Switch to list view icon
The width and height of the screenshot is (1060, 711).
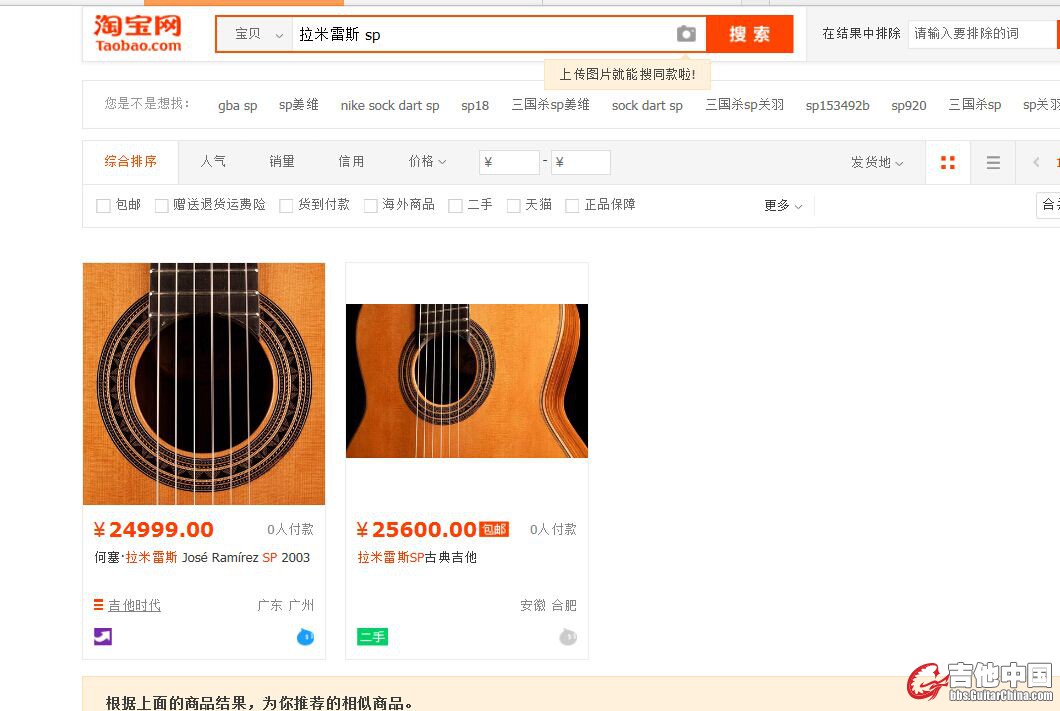click(x=993, y=162)
